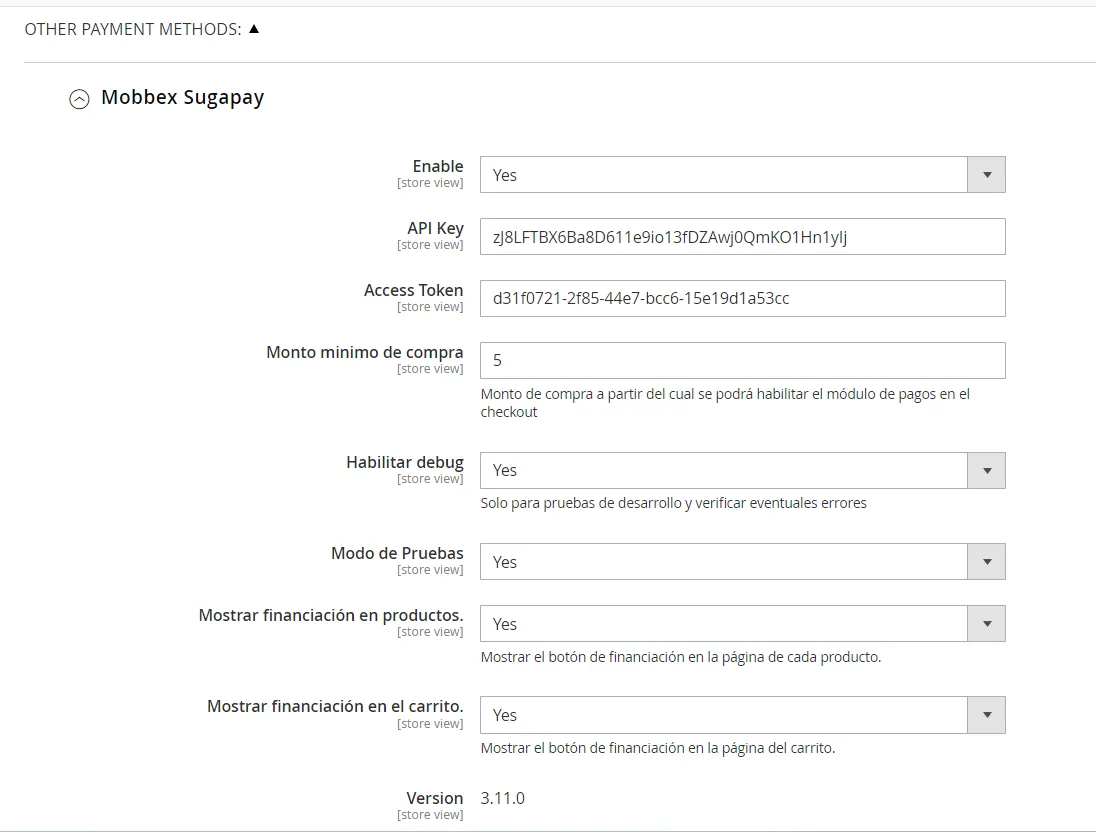The image size is (1096, 832).
Task: Click the 'Solo para pruebas de desarrollo' note
Action: (673, 503)
